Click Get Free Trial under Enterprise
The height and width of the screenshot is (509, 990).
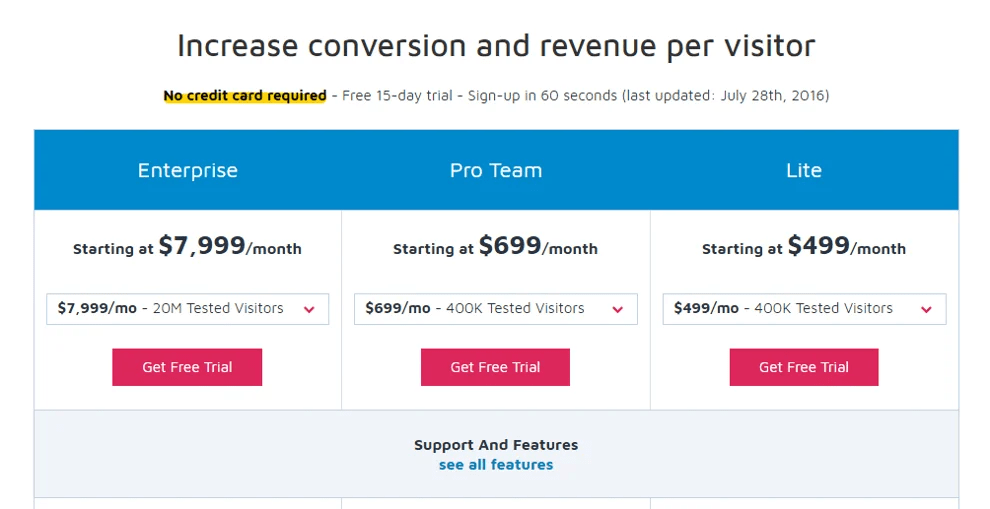pyautogui.click(x=187, y=367)
